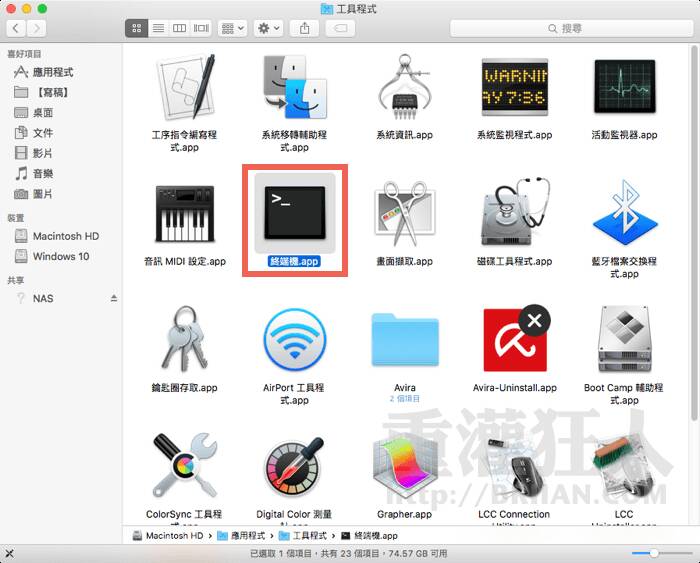Select the 鑰匙圈存取.app Keychain icon
Image resolution: width=700 pixels, height=563 pixels.
tap(184, 339)
